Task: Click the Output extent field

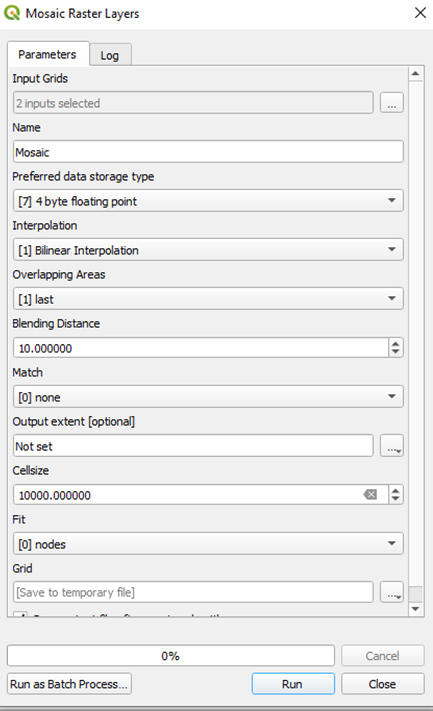Action: pyautogui.click(x=193, y=446)
